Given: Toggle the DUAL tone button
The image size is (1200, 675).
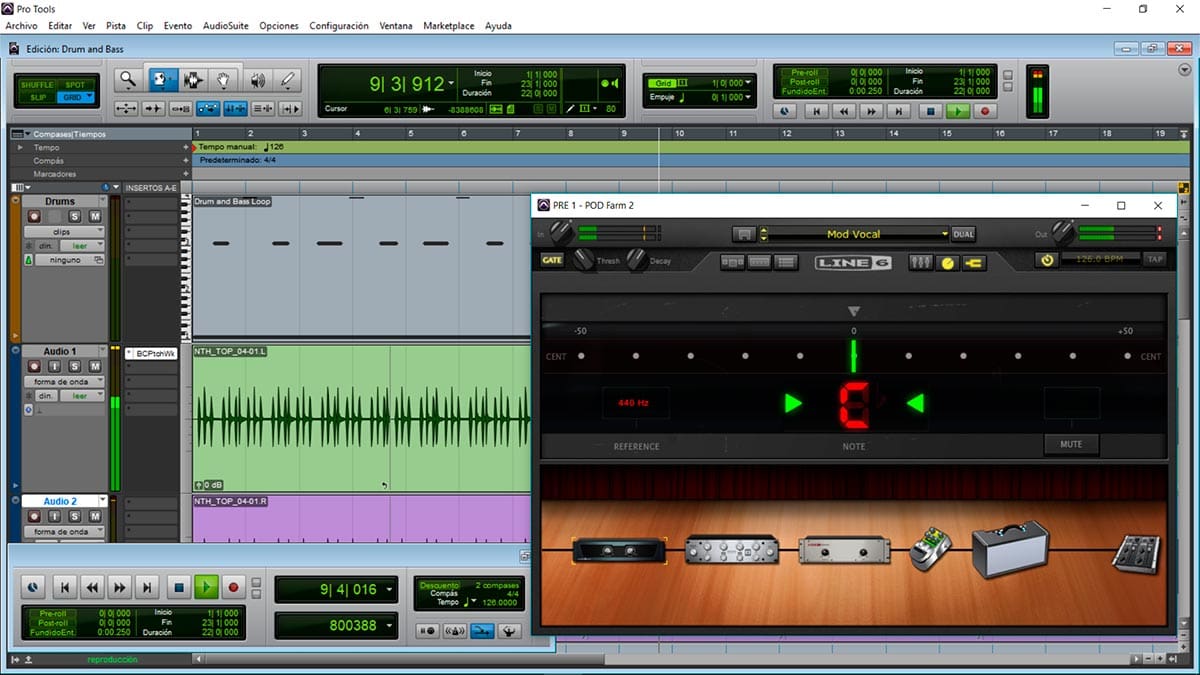Looking at the screenshot, I should pos(963,234).
